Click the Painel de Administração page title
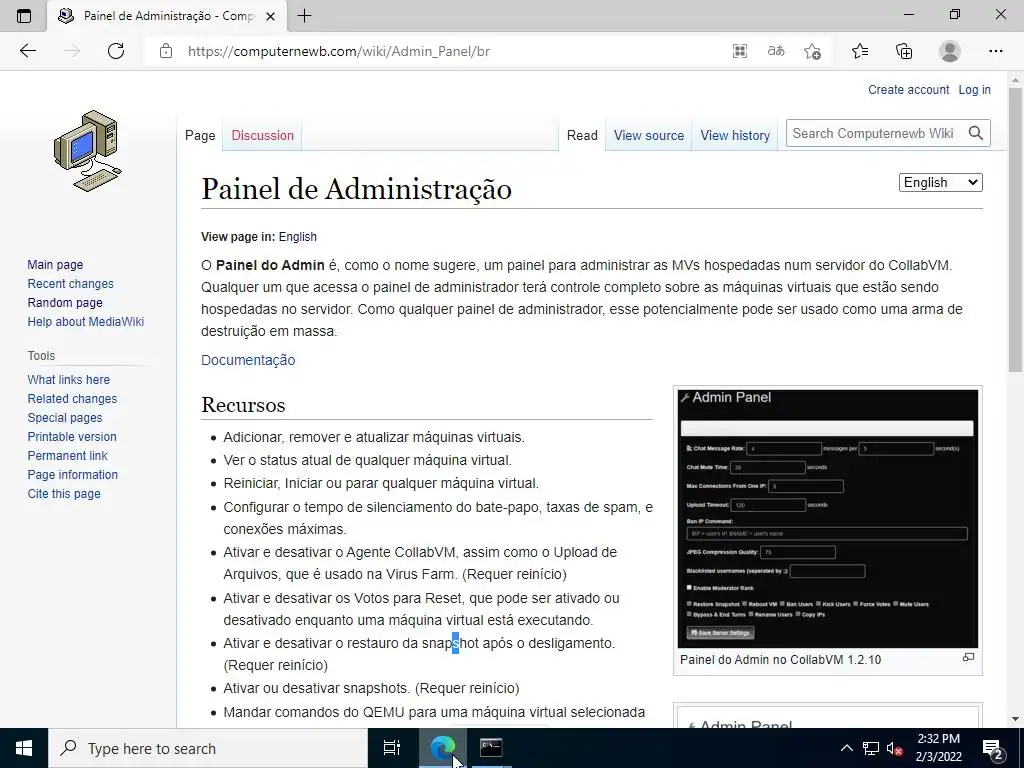 tap(357, 189)
